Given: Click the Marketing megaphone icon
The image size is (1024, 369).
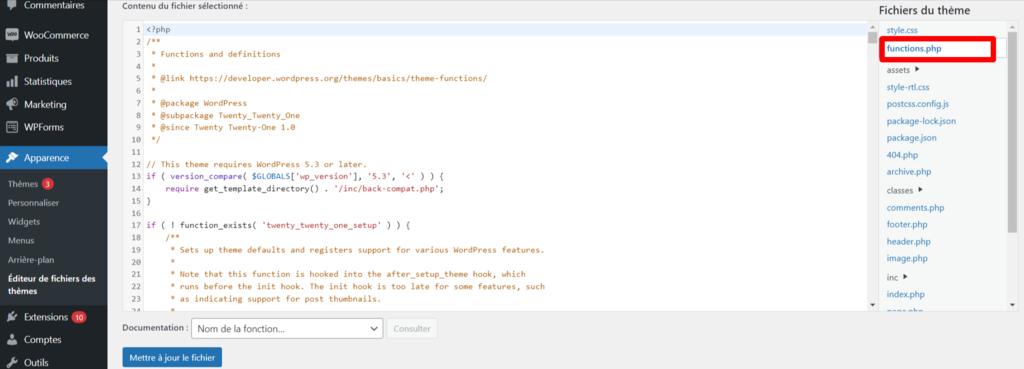Looking at the screenshot, I should pyautogui.click(x=11, y=104).
